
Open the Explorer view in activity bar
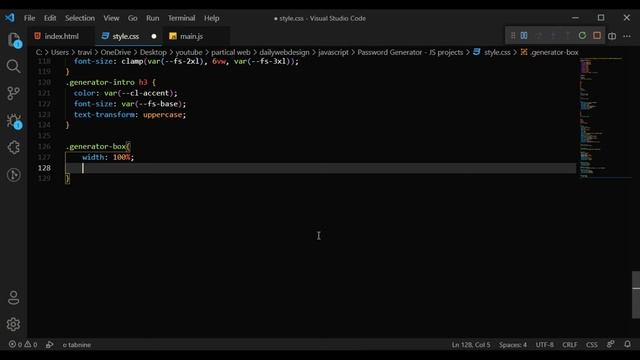[14, 40]
